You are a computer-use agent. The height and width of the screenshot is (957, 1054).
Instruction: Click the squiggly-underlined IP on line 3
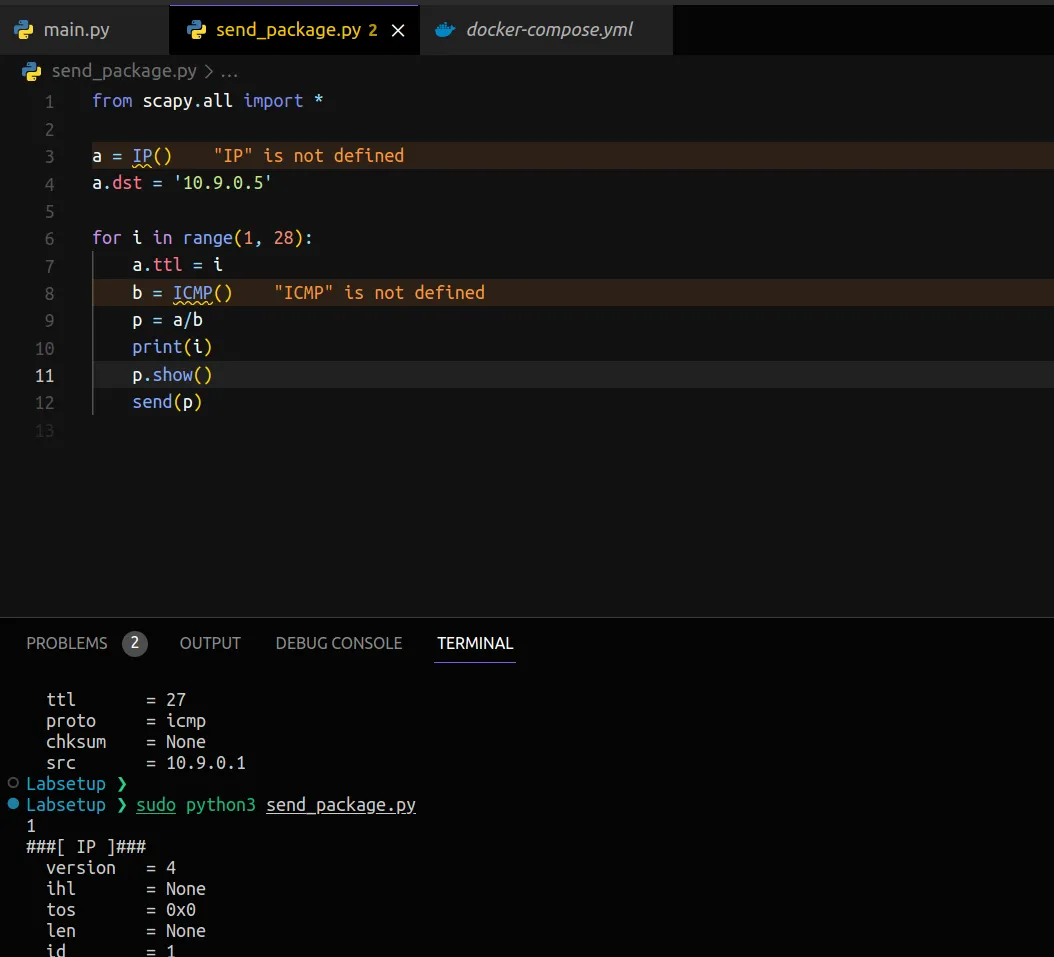(142, 156)
